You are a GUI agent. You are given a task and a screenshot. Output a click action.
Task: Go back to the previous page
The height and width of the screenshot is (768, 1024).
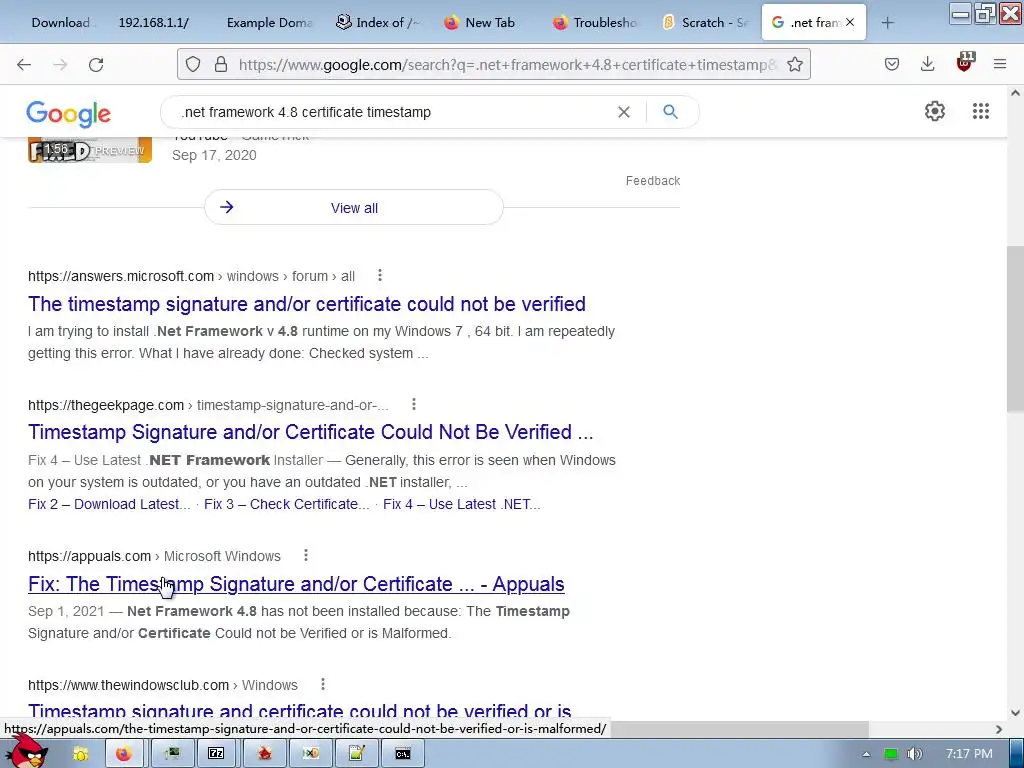[x=24, y=64]
